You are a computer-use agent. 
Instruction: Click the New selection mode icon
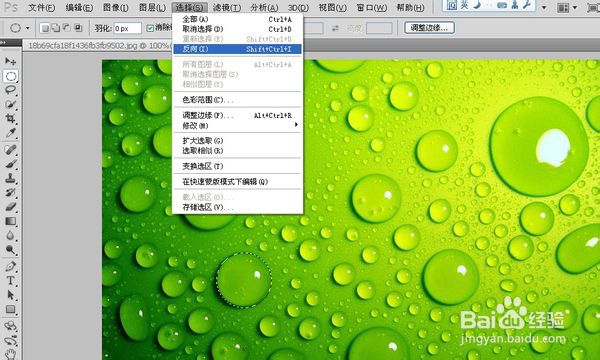tap(45, 28)
